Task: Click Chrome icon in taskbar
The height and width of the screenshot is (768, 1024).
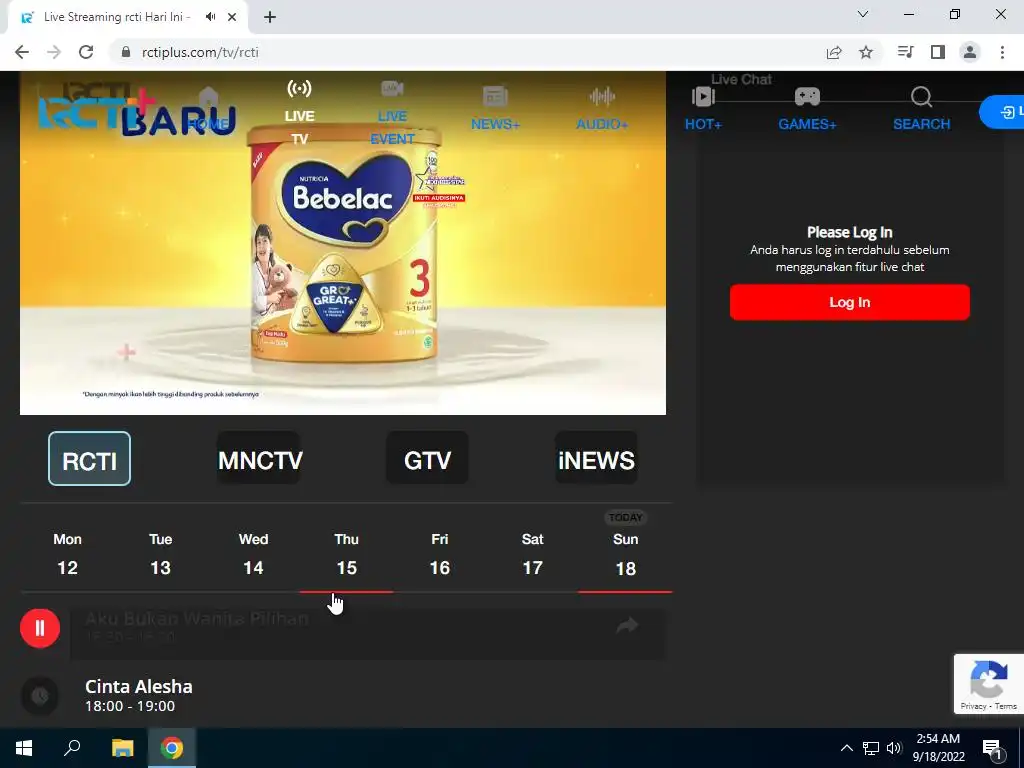Action: coord(172,748)
